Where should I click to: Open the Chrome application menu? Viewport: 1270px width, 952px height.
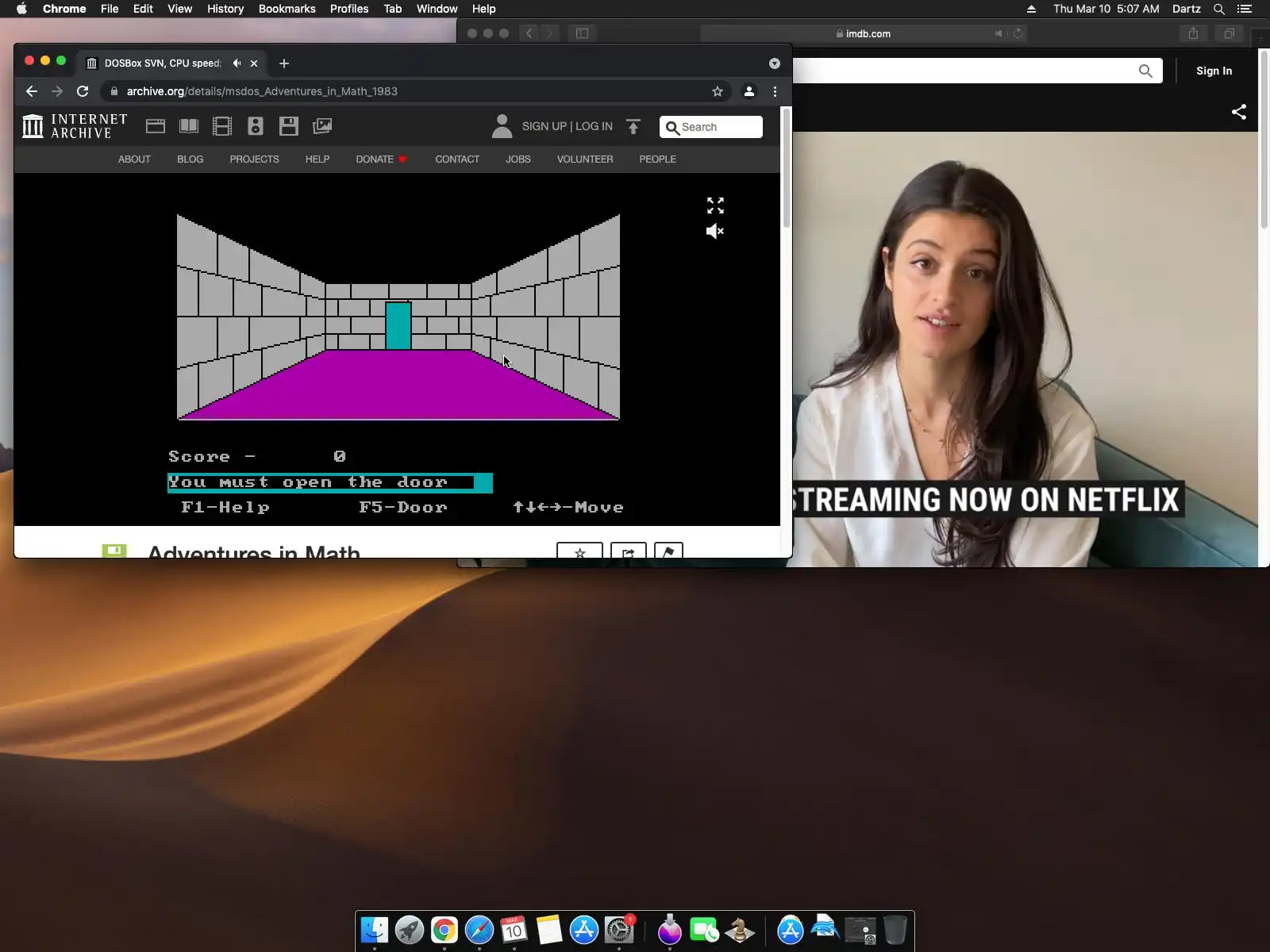coord(64,9)
